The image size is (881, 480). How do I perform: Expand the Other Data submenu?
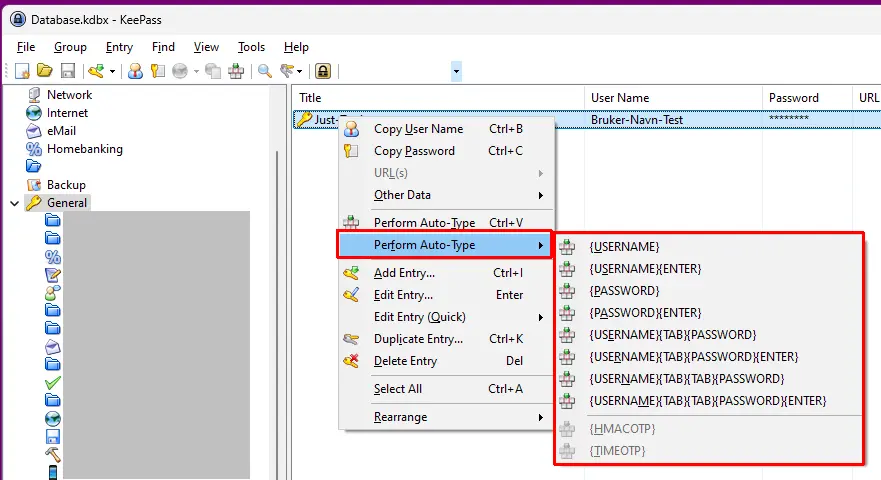click(446, 195)
